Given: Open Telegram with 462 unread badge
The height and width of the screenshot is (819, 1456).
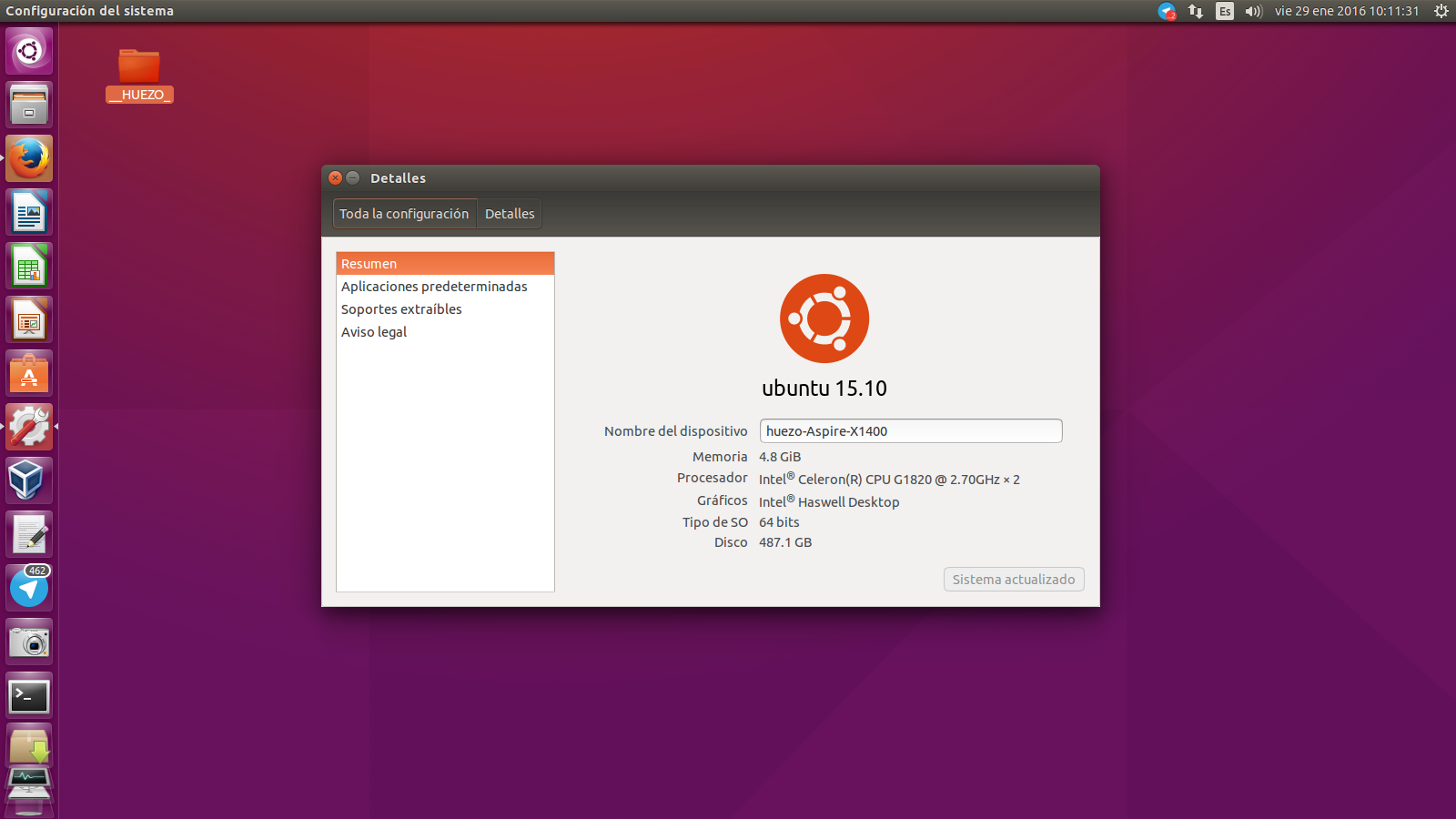Looking at the screenshot, I should (x=29, y=588).
